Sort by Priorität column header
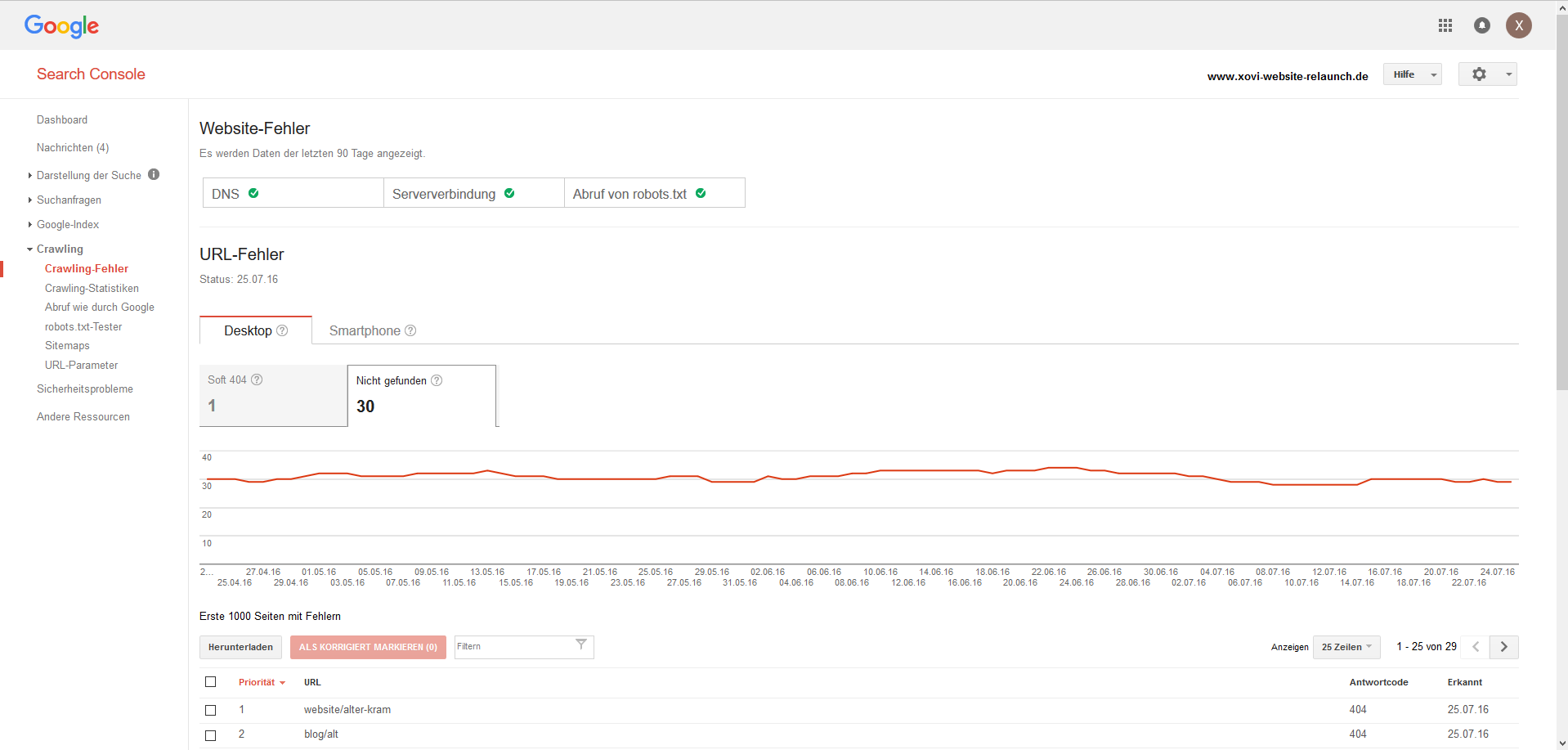This screenshot has height=750, width=1568. pos(256,682)
